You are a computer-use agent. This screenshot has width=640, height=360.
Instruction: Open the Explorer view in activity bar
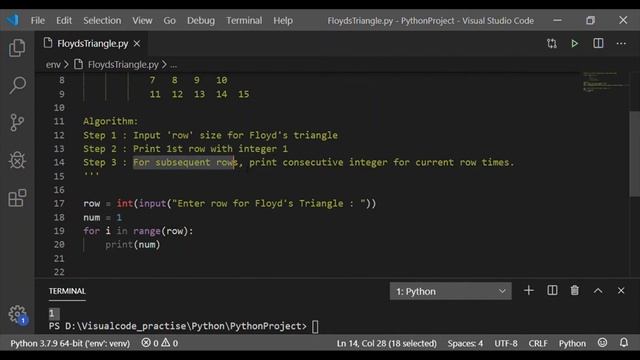tap(17, 48)
